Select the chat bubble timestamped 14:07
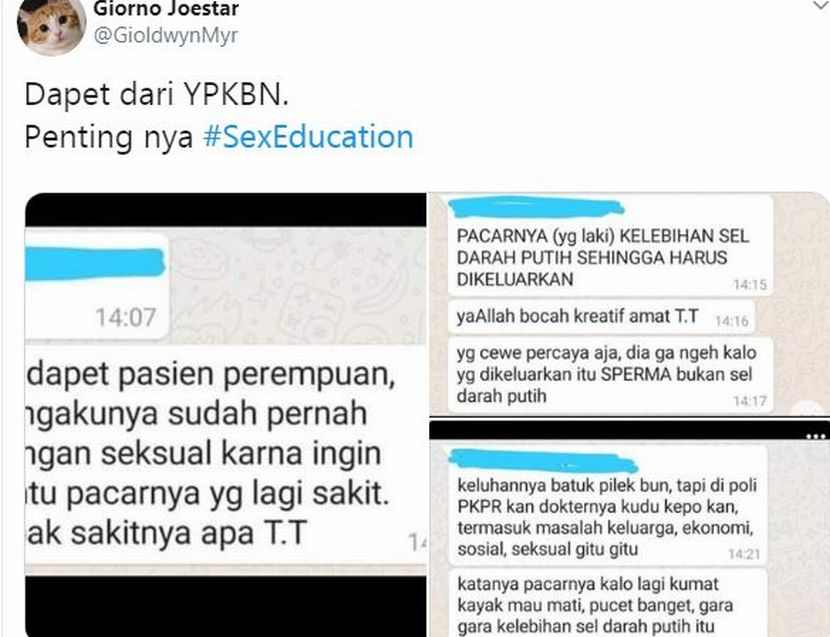The image size is (830, 637). tap(97, 284)
